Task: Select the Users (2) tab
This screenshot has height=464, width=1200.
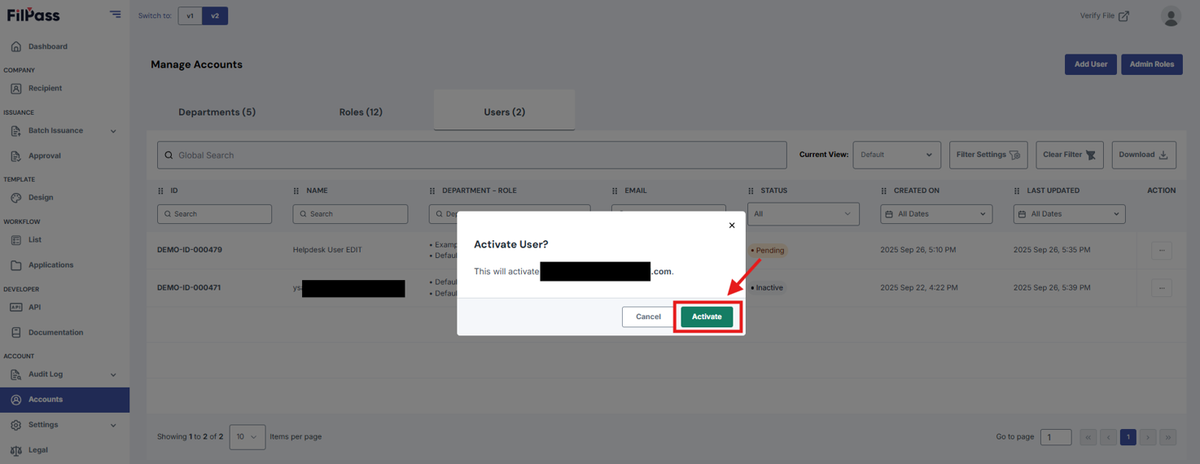Action: (504, 111)
